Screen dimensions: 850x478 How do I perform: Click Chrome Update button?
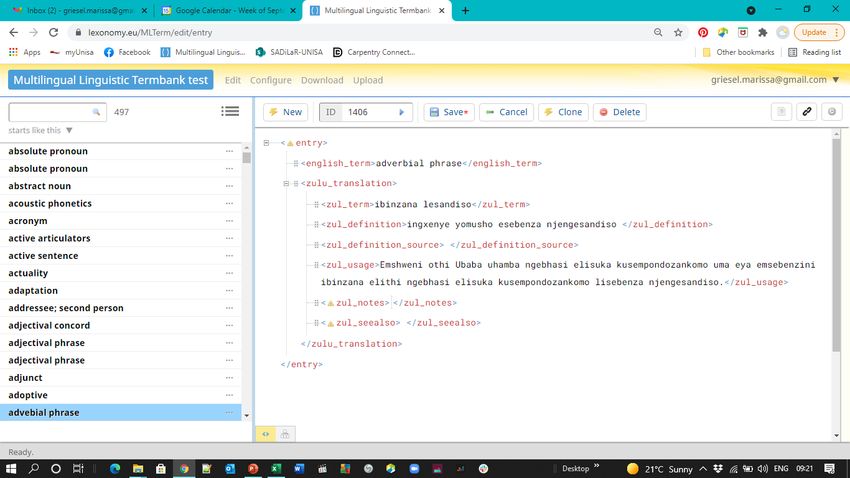click(x=819, y=33)
